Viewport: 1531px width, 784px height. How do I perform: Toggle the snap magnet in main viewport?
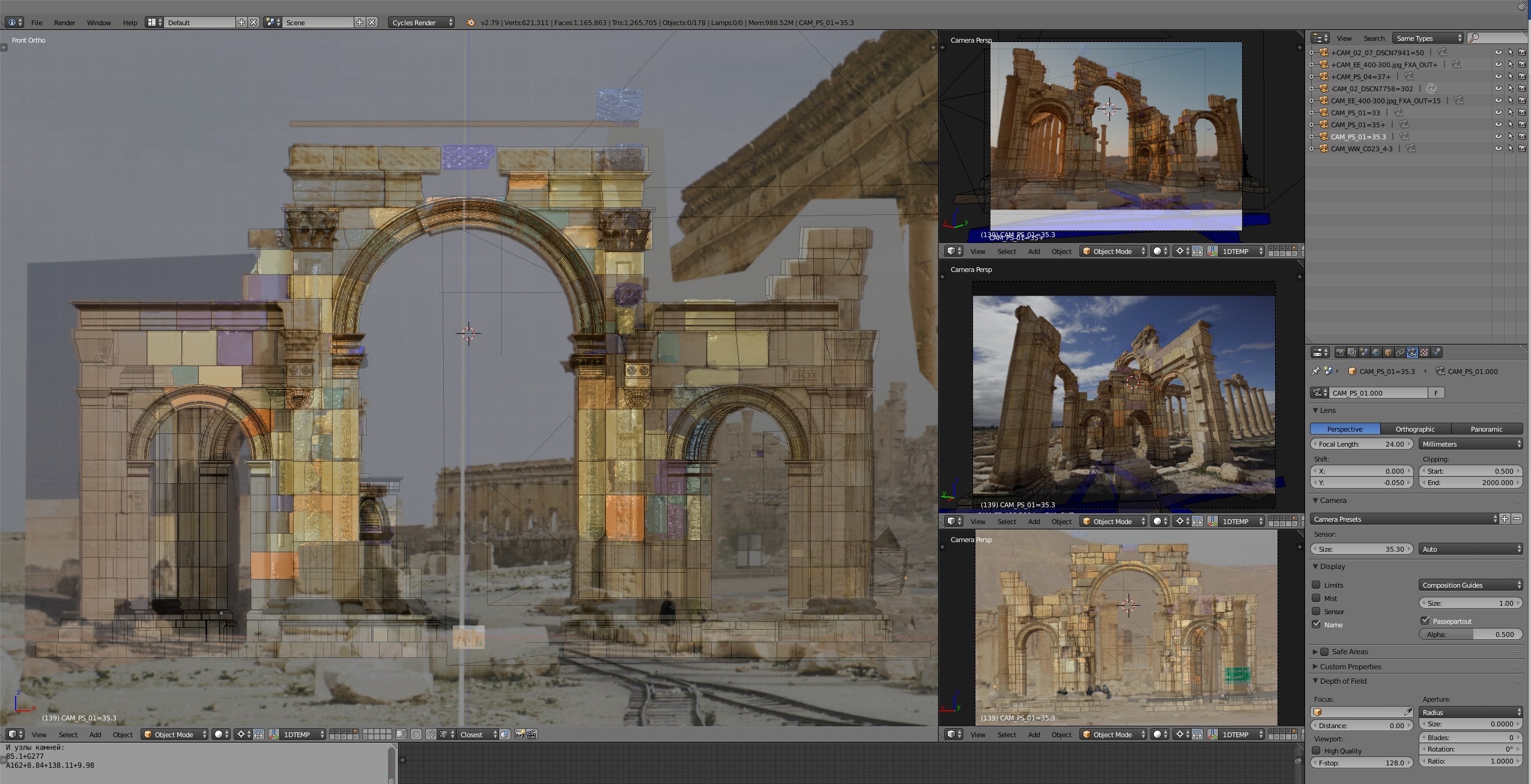(x=431, y=734)
